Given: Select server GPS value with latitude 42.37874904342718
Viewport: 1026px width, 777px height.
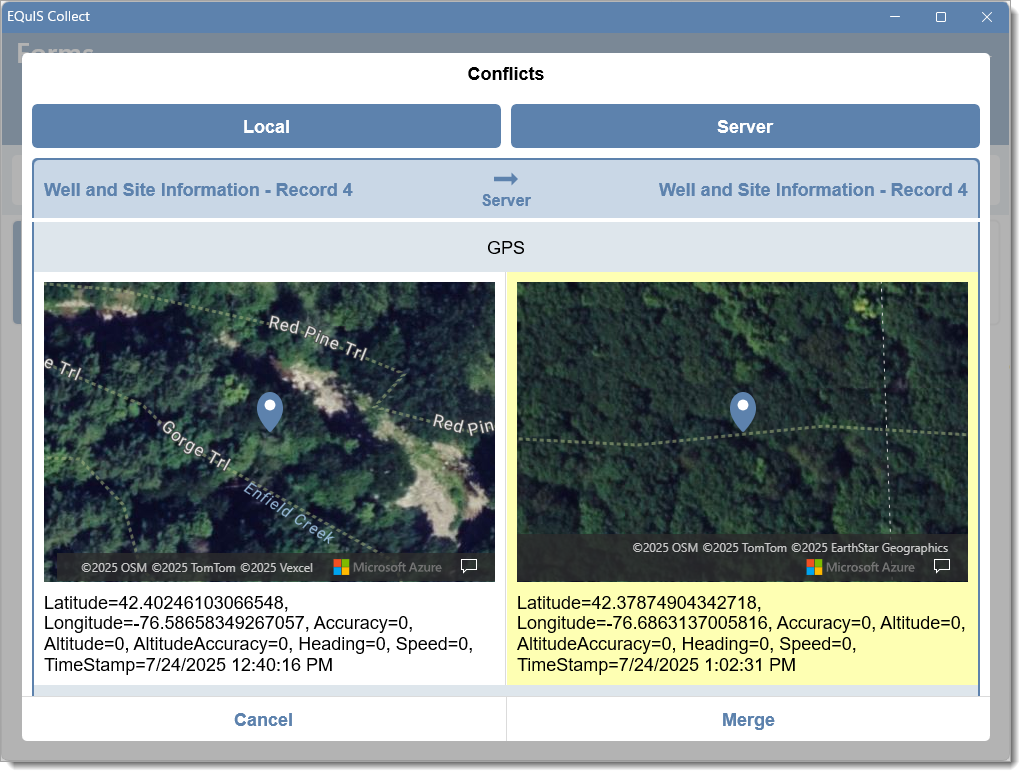Looking at the screenshot, I should (741, 634).
